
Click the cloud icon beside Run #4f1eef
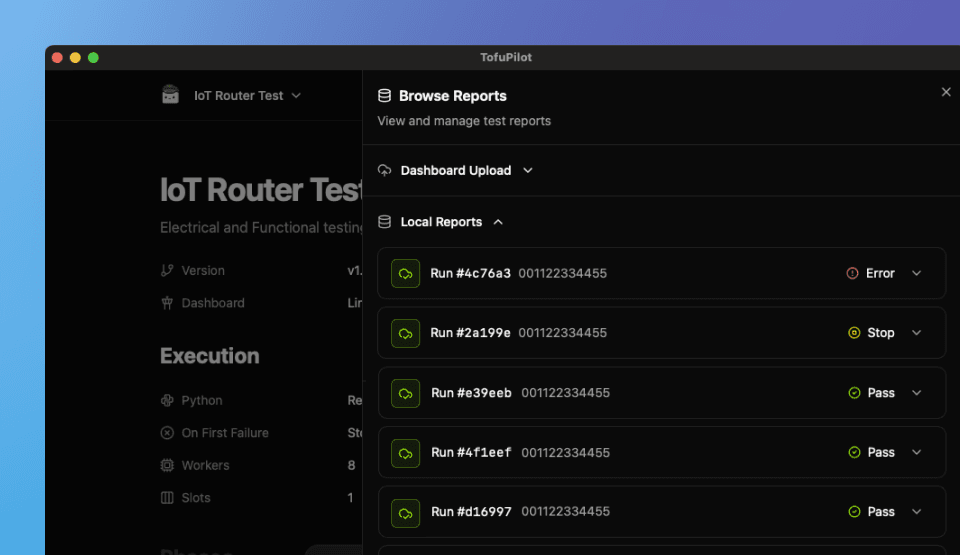[x=405, y=453]
